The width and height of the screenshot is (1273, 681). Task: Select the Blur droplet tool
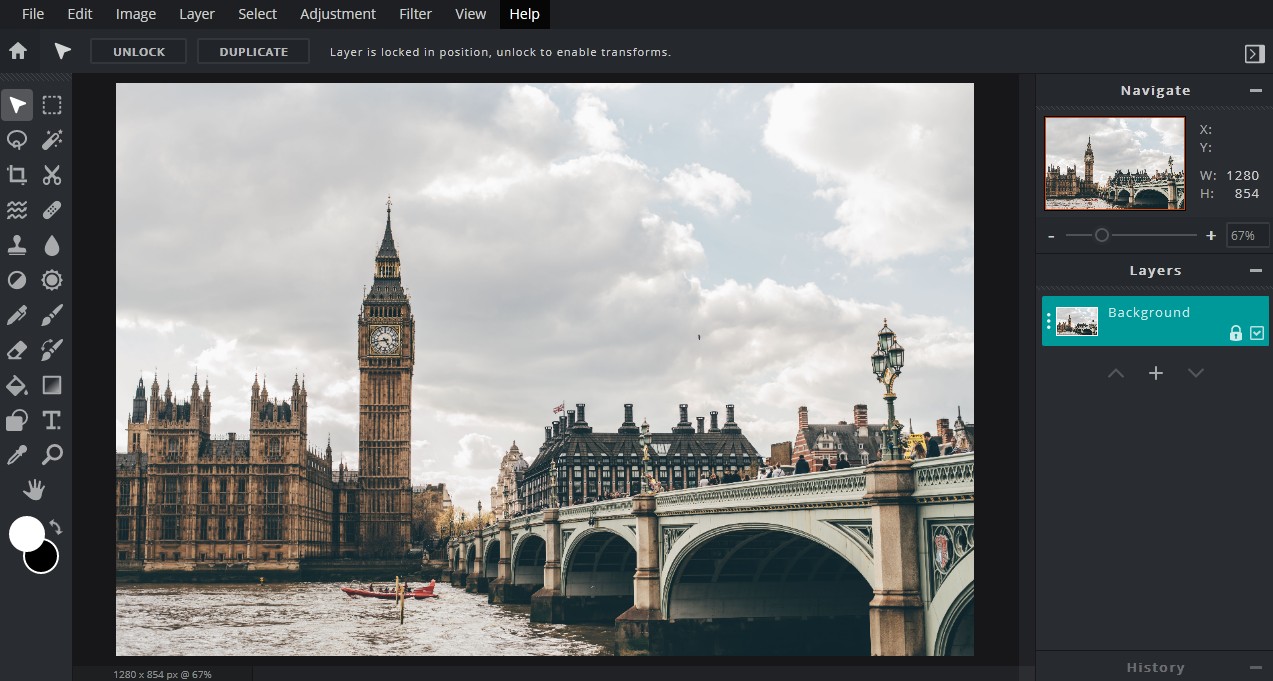coord(52,245)
